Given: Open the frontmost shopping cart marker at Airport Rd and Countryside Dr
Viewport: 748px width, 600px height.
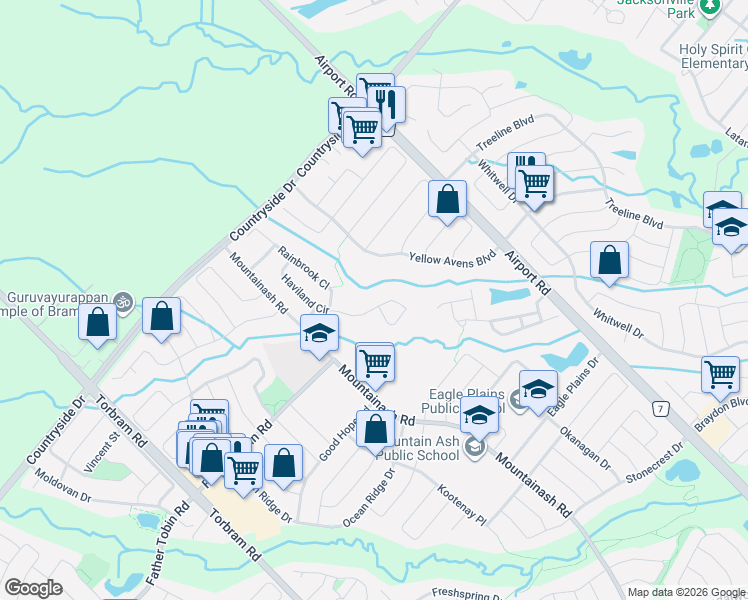Looking at the screenshot, I should 363,129.
